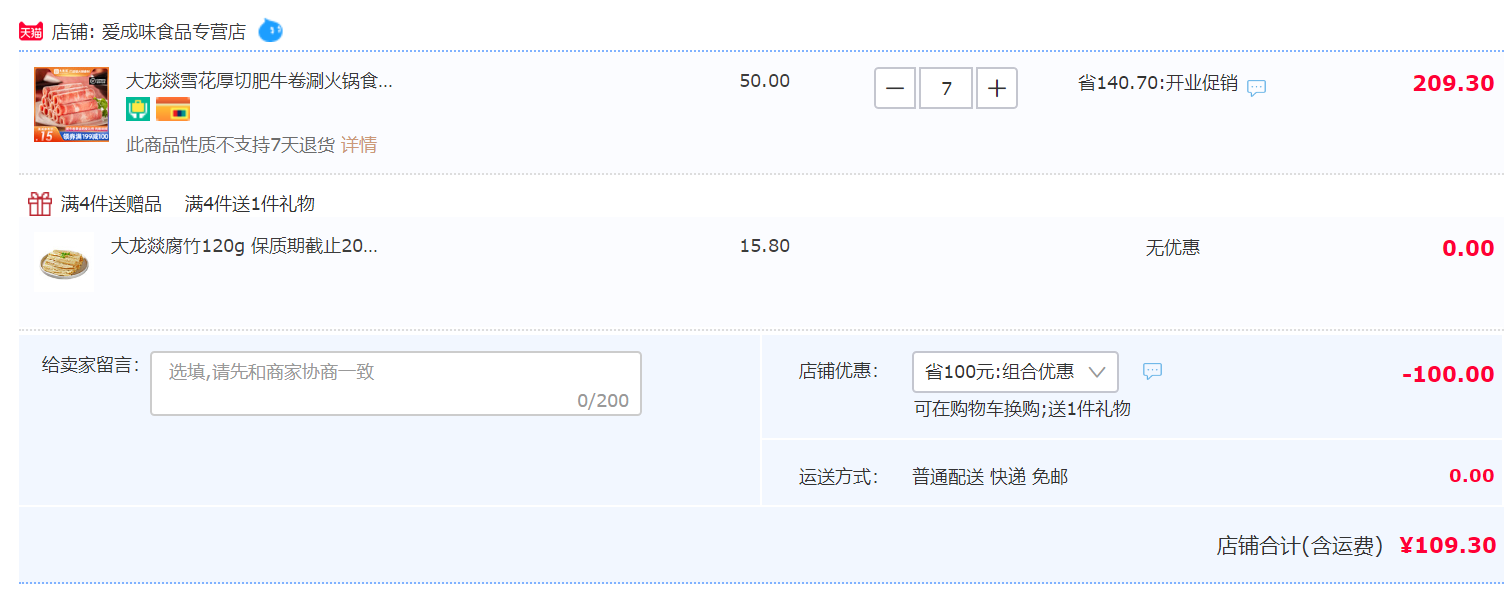Click the 普通配送 快递 免邮 shipping text
The image size is (1512, 596).
990,477
